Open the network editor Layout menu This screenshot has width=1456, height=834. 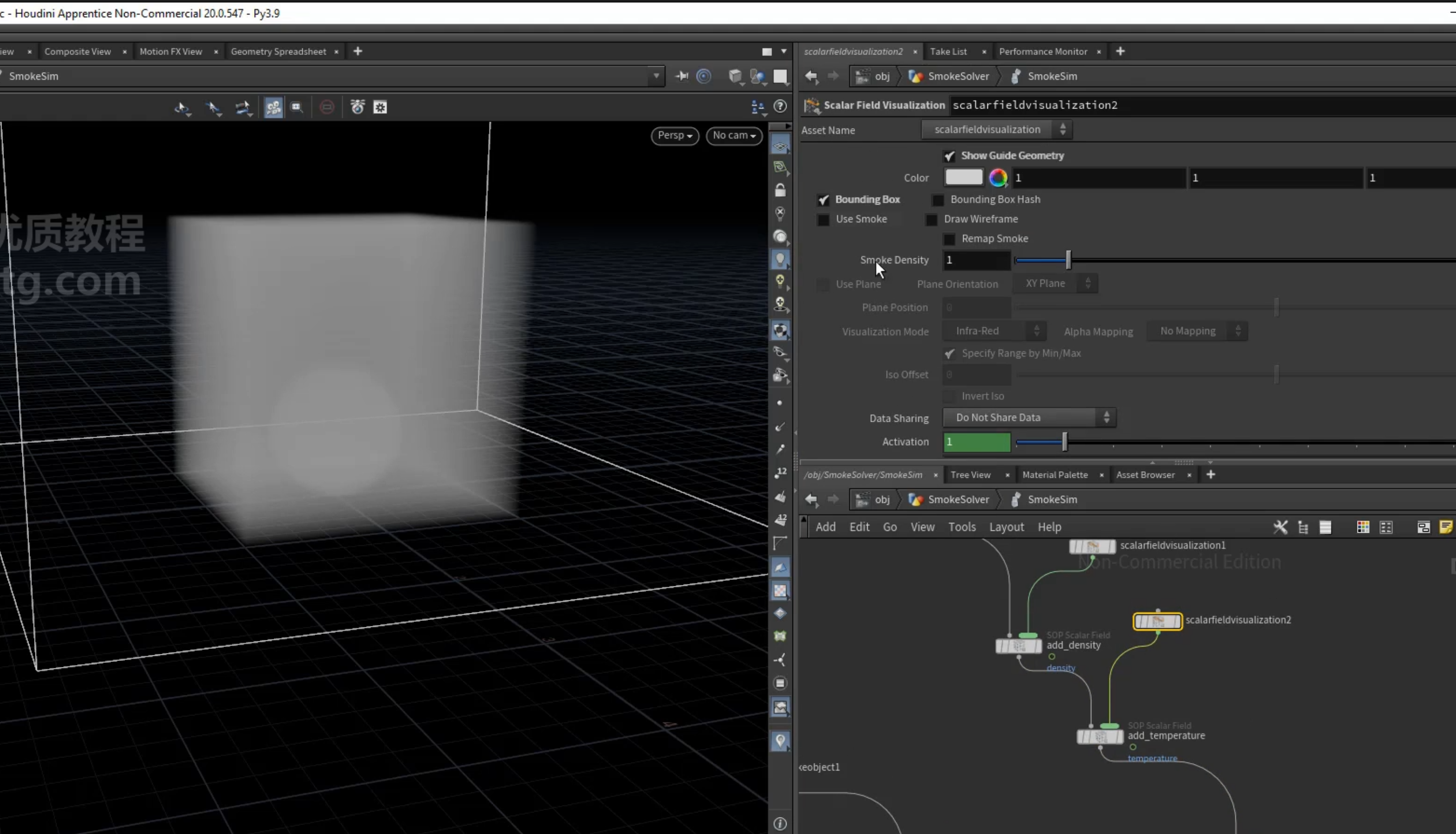point(1006,527)
